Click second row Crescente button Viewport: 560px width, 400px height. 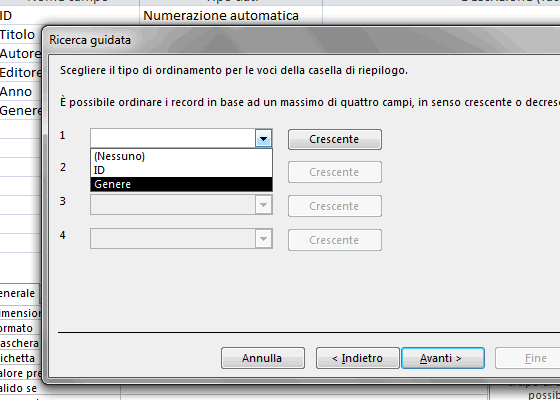pyautogui.click(x=335, y=172)
